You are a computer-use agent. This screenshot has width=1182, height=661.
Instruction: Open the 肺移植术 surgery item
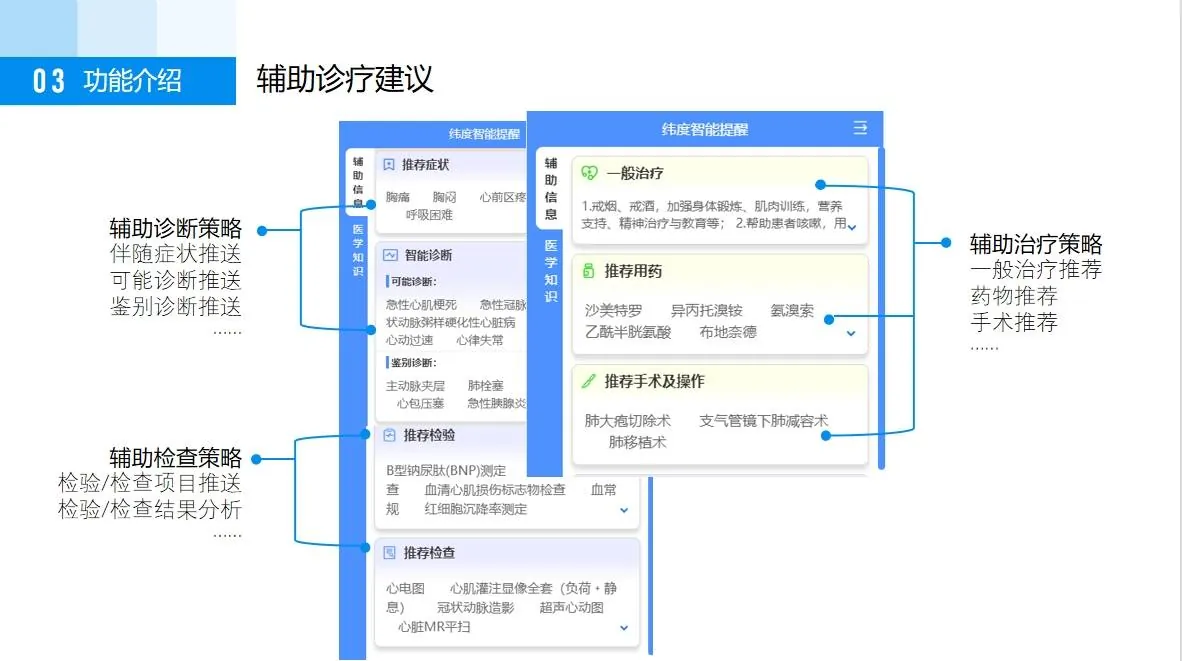point(637,442)
